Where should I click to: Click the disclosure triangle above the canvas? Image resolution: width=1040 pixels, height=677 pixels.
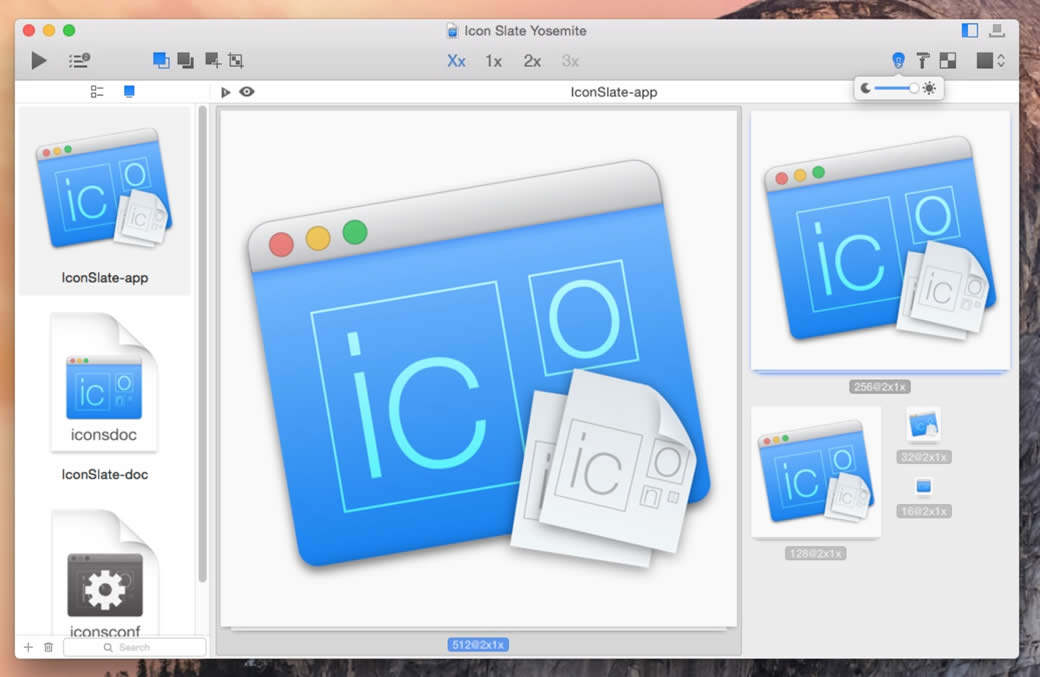pos(225,91)
